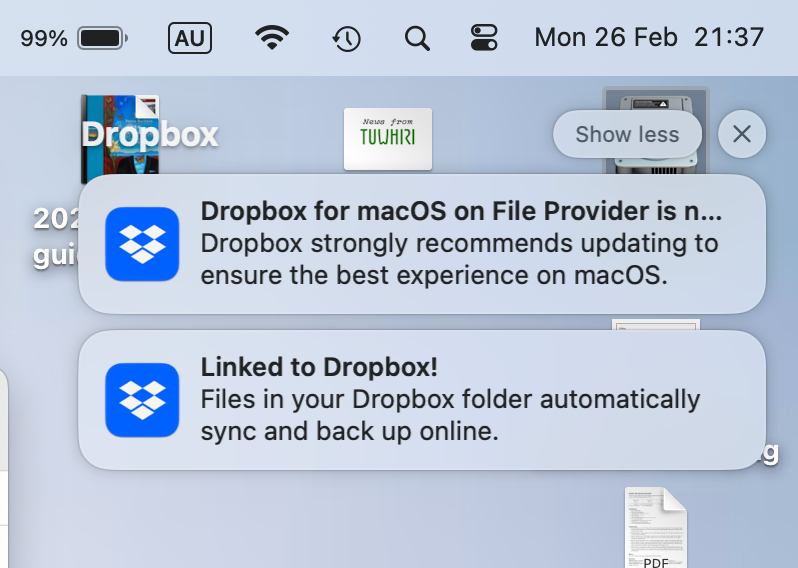Viewport: 798px width, 568px height.
Task: Open the Time Machine menu bar icon
Action: (347, 39)
